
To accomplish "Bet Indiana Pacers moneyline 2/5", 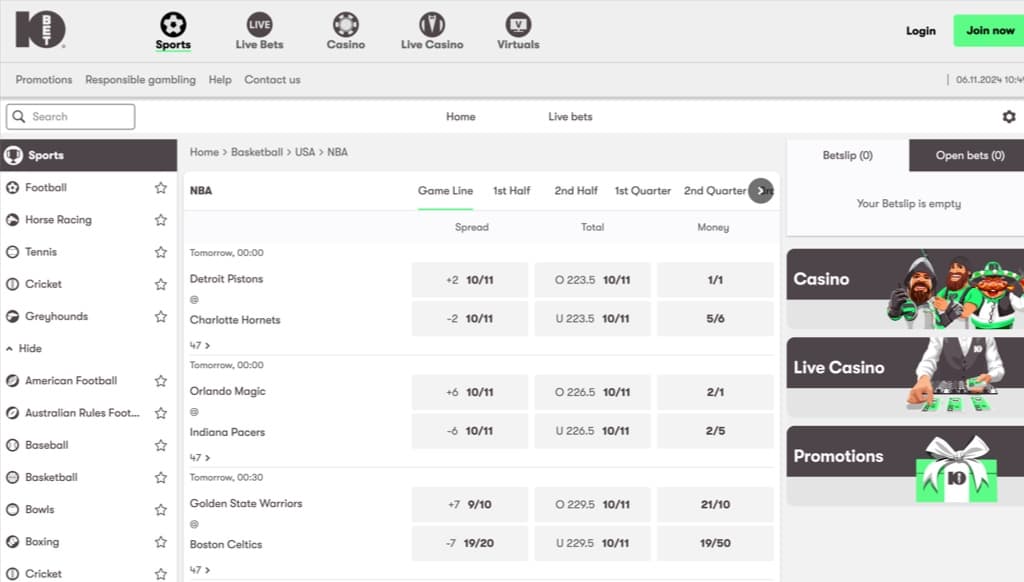I will pyautogui.click(x=715, y=430).
